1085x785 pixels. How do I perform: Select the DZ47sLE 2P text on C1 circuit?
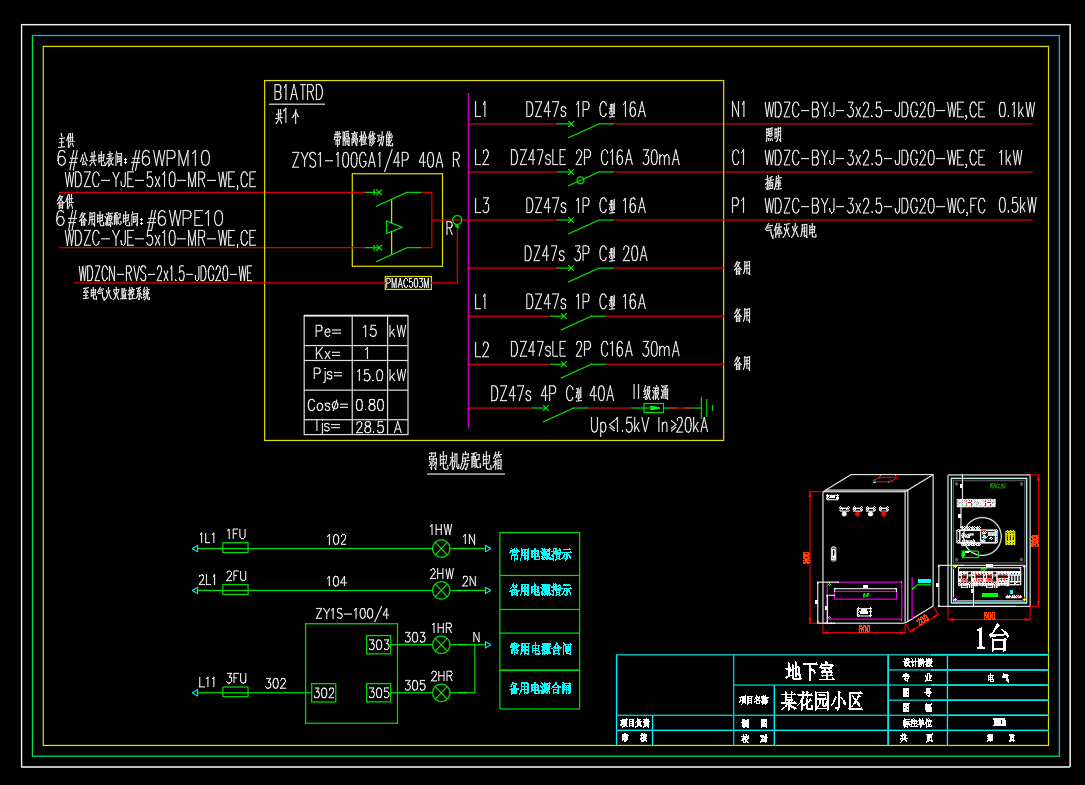pos(551,158)
